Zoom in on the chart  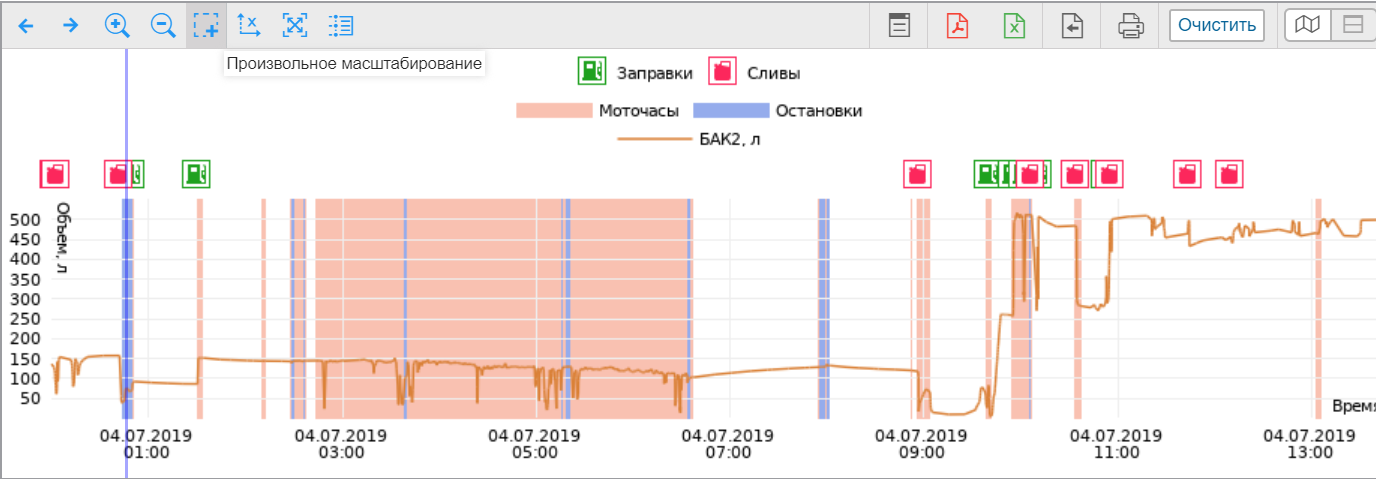click(117, 25)
